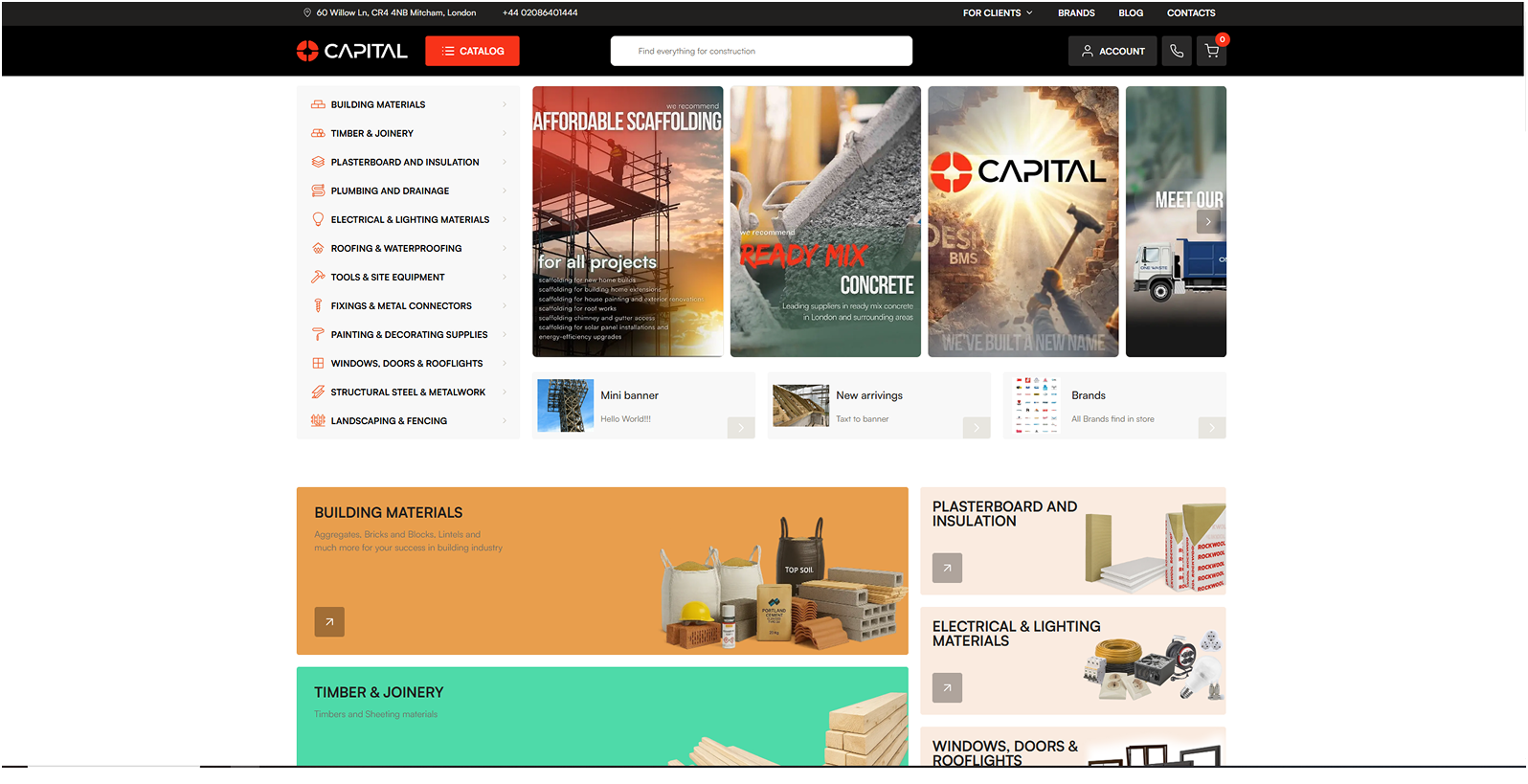Viewport: 1528px width, 784px height.
Task: Click the Tools & Site Equipment sidebar label
Action: tap(388, 277)
